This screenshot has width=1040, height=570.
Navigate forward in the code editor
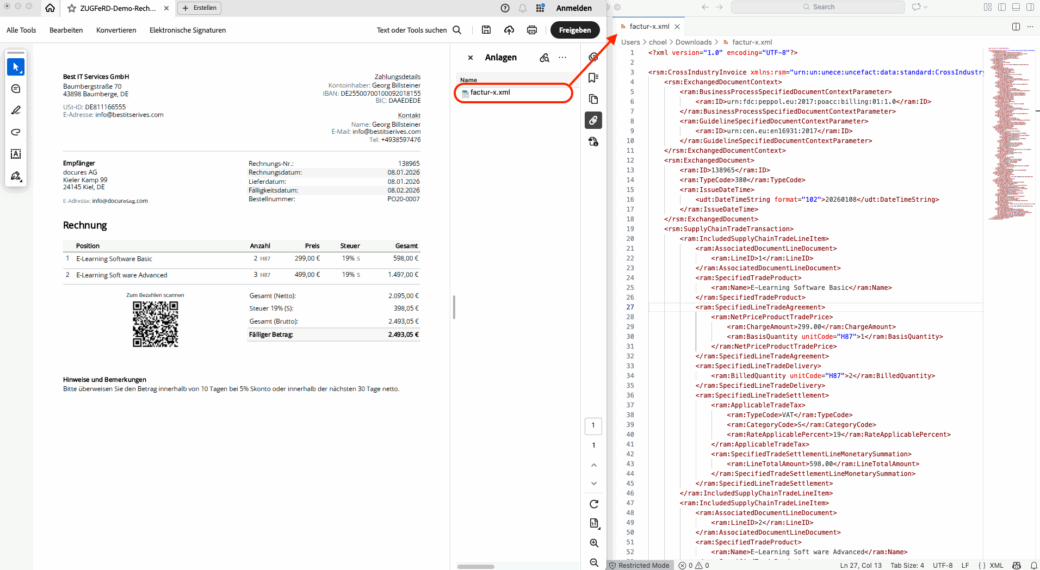(720, 7)
